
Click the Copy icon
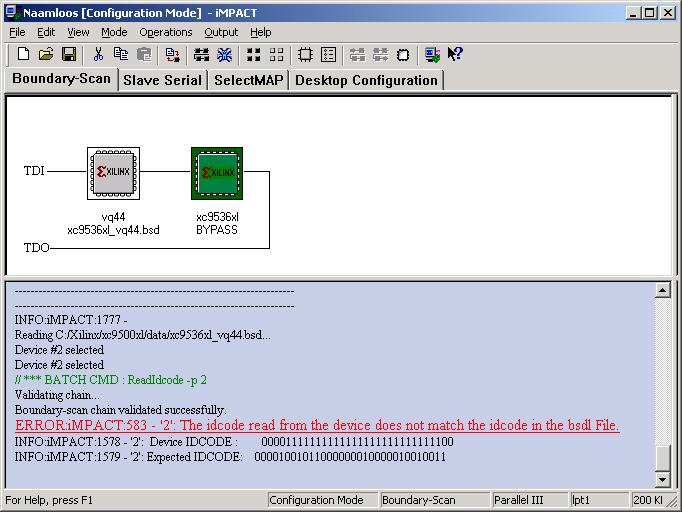pos(121,54)
